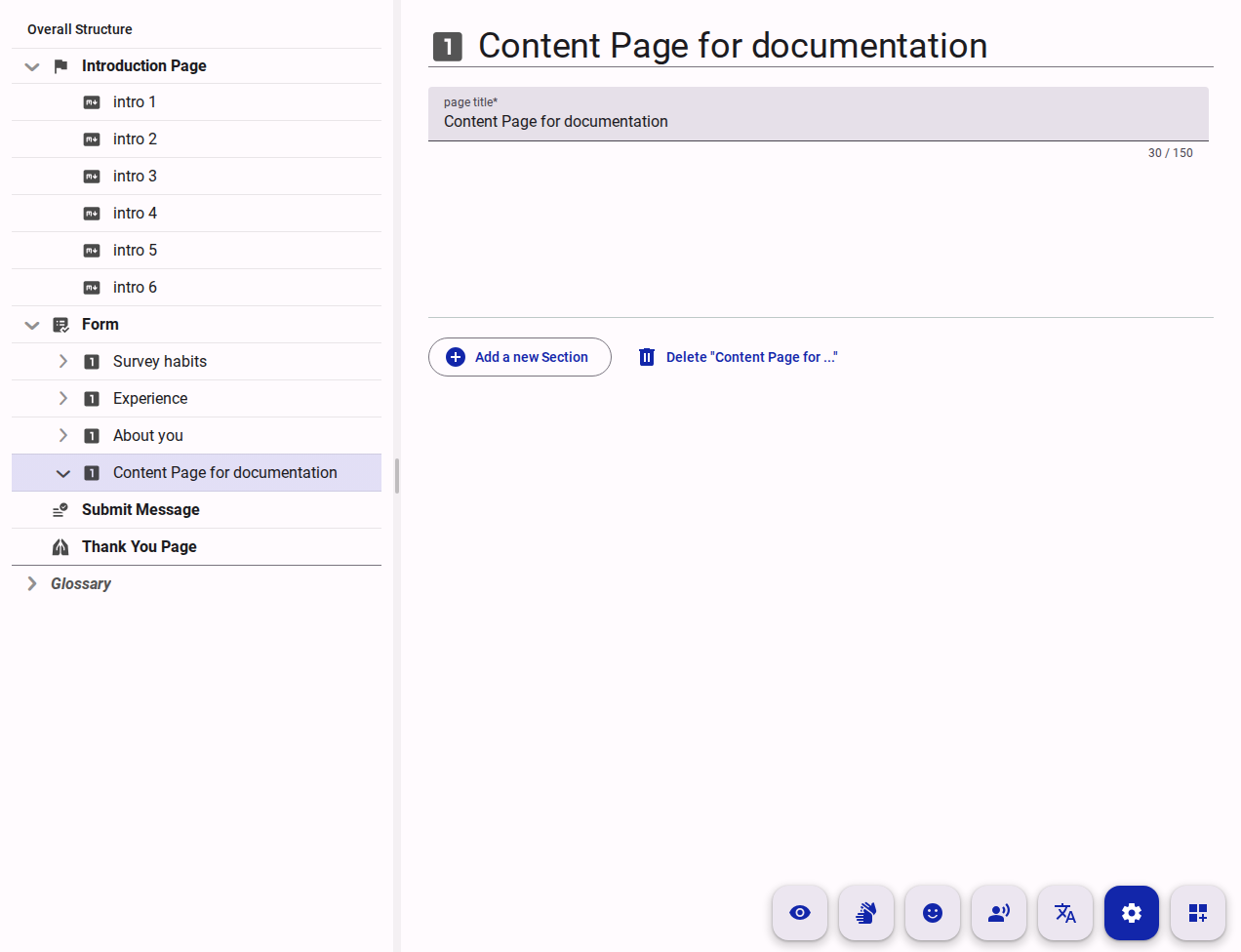
Task: Click the markdown icon next to intro 5
Action: [x=92, y=251]
